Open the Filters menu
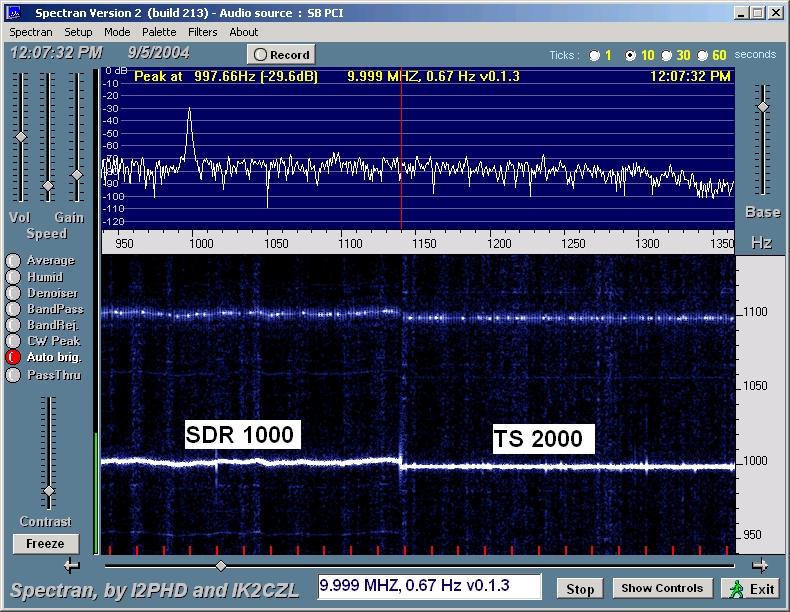This screenshot has height=612, width=790. tap(202, 32)
